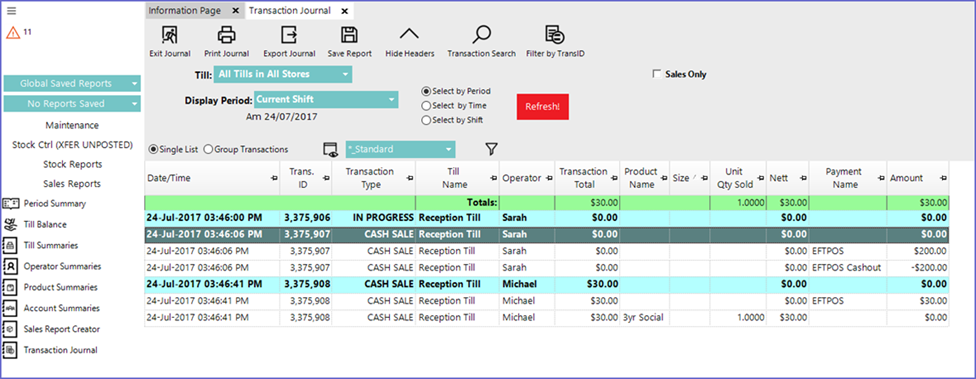
Task: Click the Save Report disk icon
Action: coord(350,34)
